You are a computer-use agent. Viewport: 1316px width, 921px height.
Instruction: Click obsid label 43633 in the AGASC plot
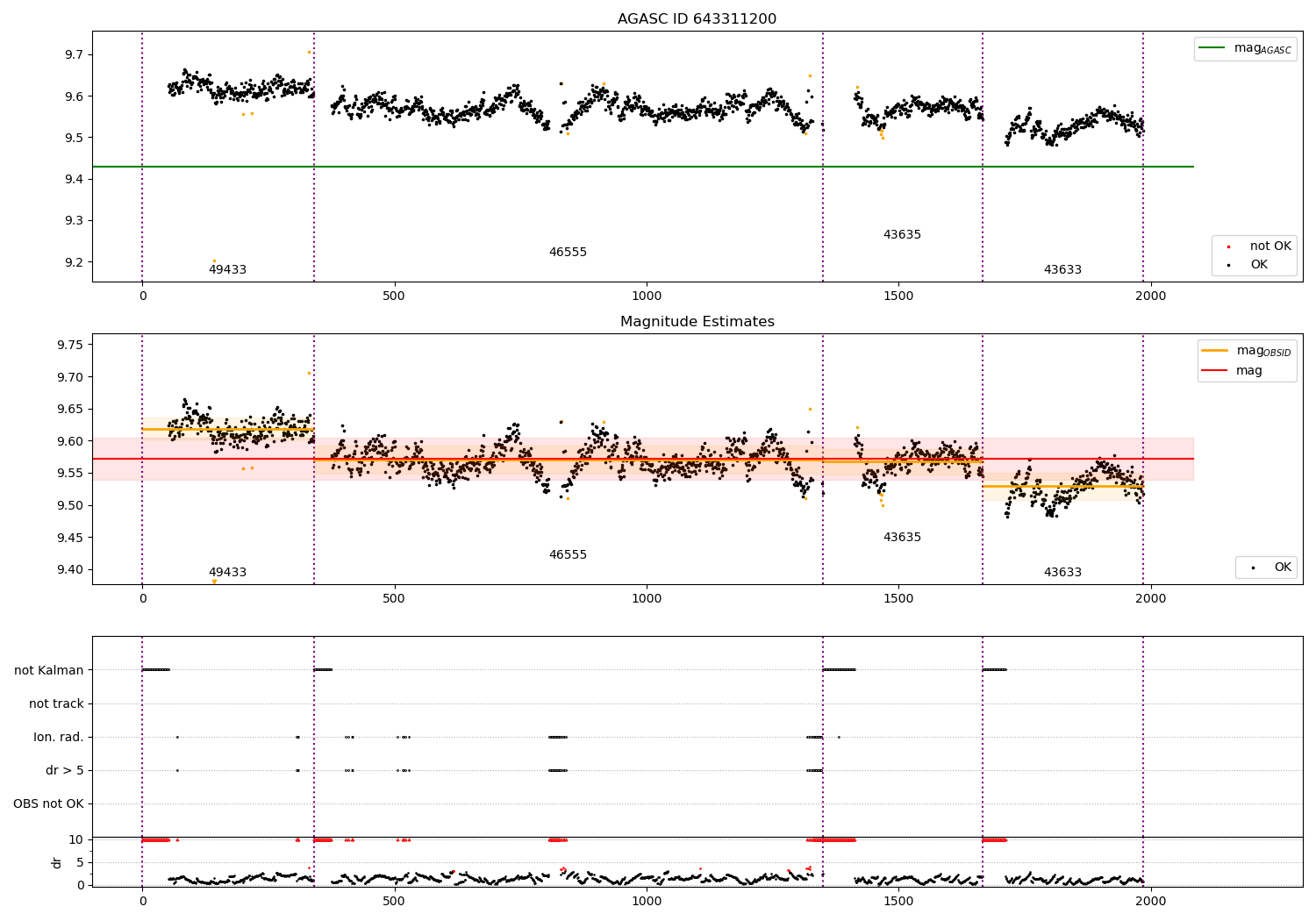pyautogui.click(x=1062, y=270)
